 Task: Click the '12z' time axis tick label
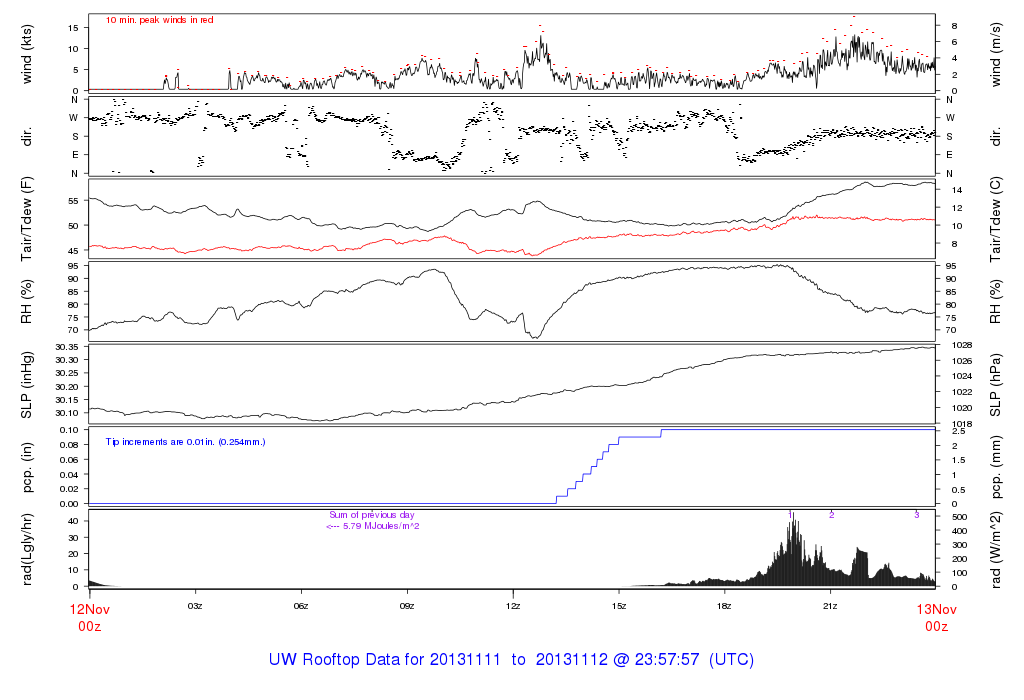pos(513,606)
